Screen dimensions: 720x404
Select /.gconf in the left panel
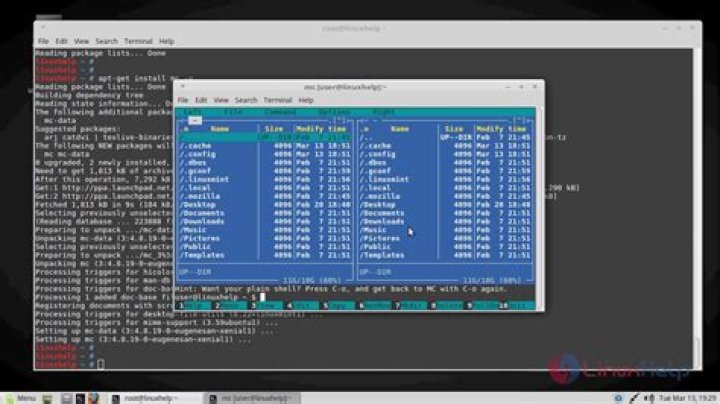point(264,171)
